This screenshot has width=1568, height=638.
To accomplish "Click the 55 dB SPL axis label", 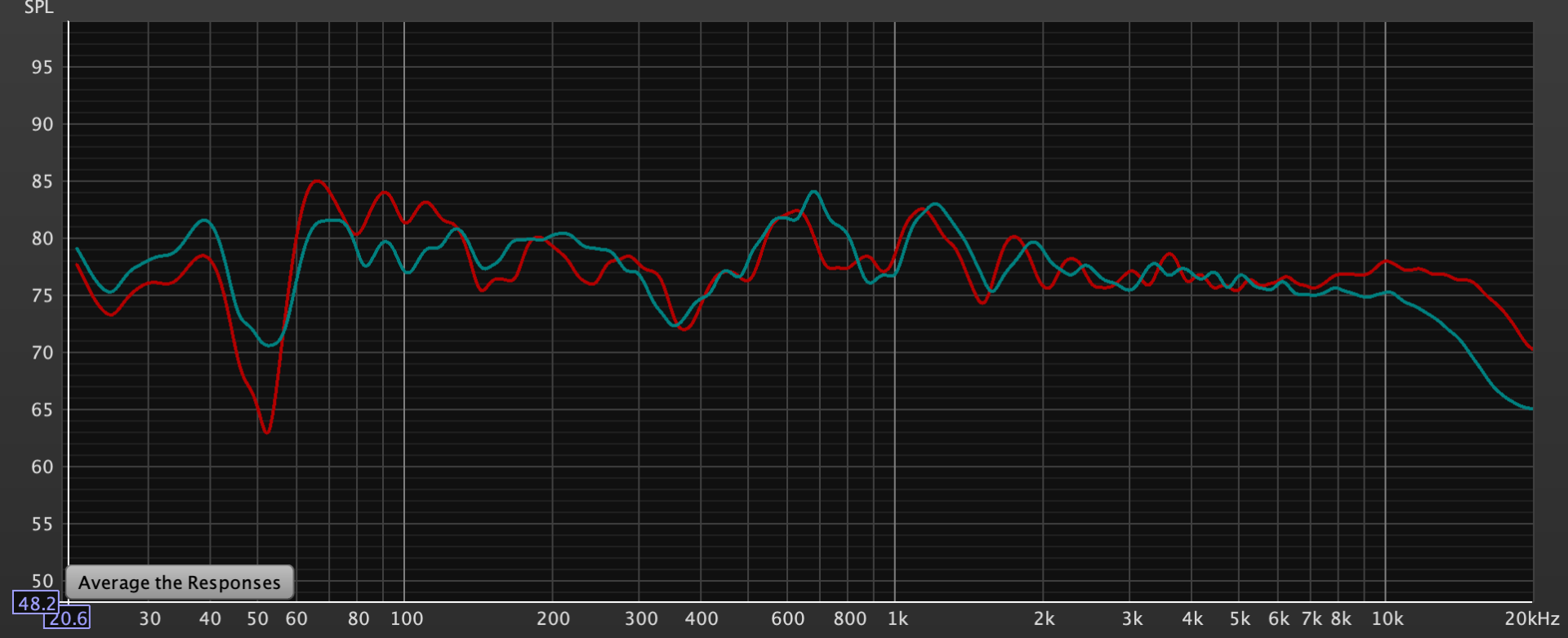I will 42,524.
